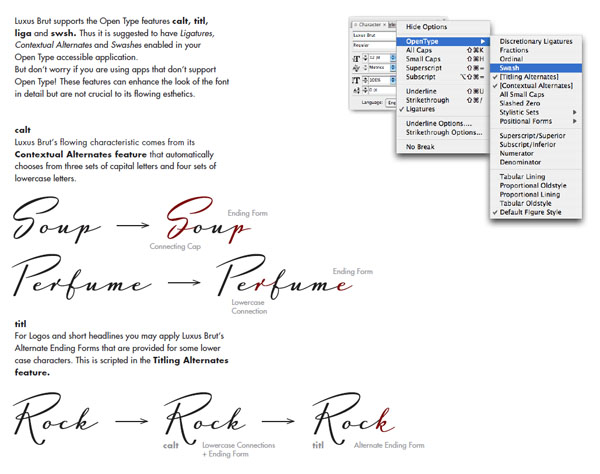Select Proportional Oldstyle figure style

point(536,185)
